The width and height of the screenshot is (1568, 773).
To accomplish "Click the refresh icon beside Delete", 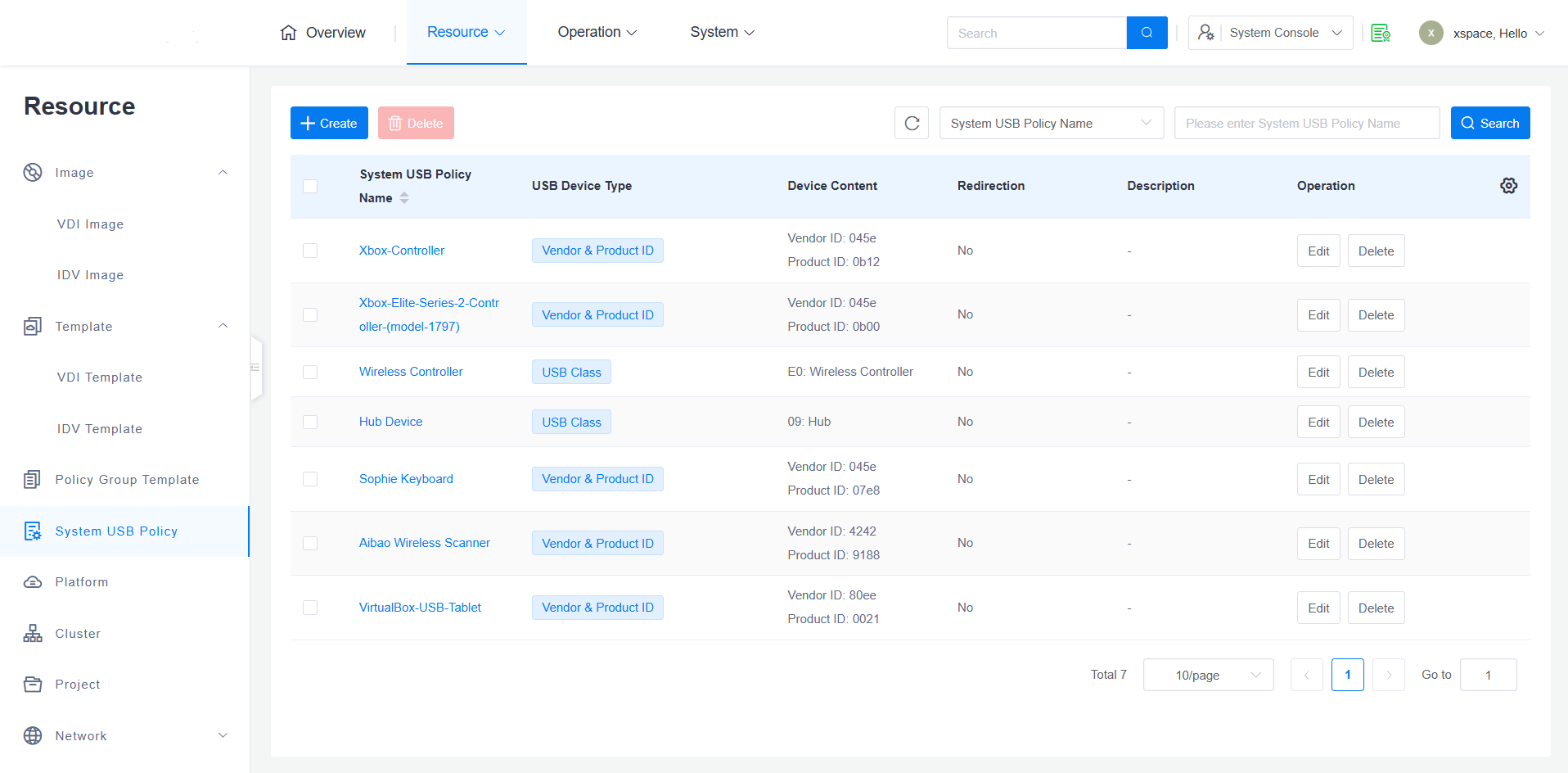I will click(x=912, y=124).
